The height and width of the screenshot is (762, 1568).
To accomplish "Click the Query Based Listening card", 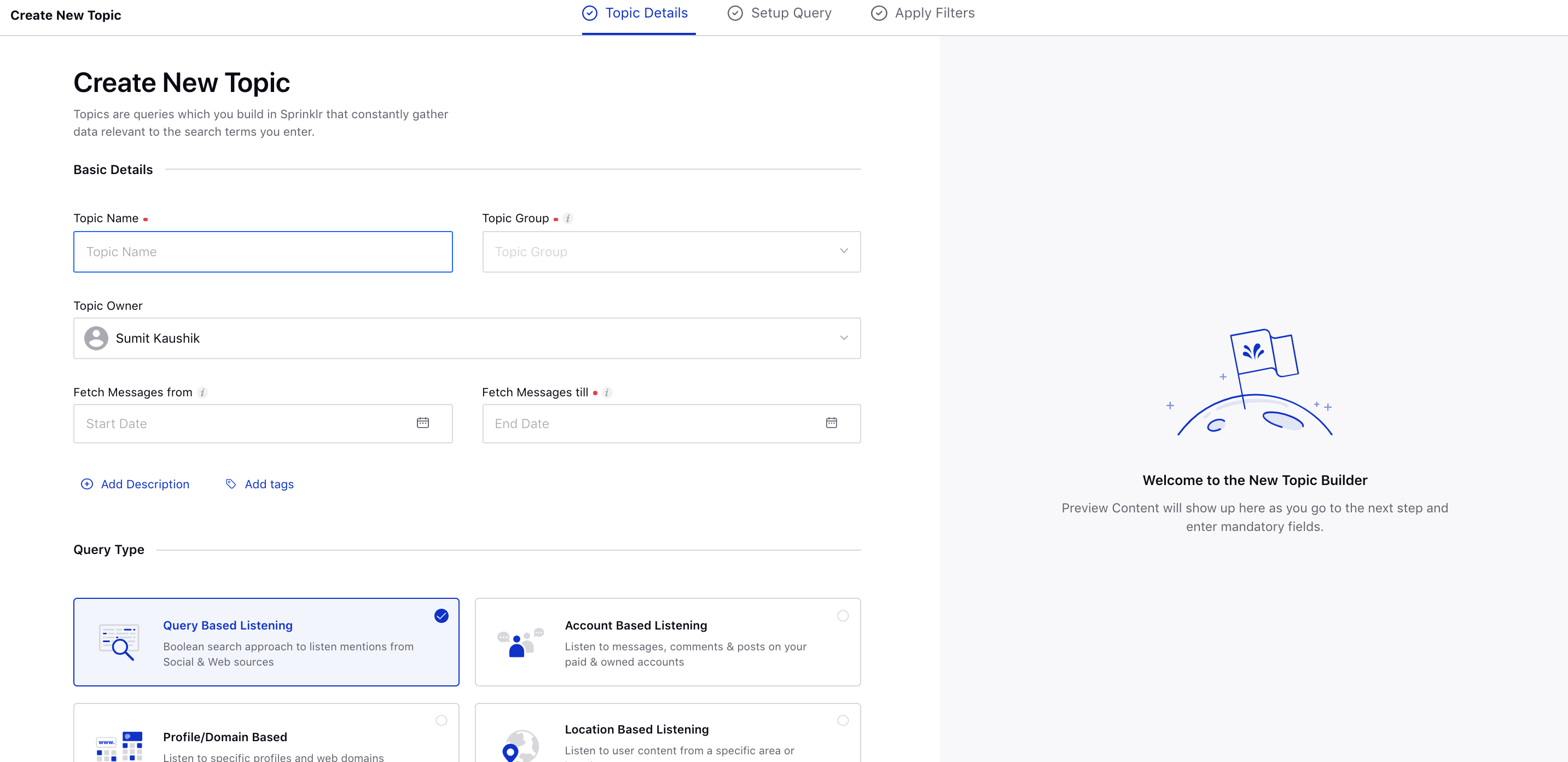I will (266, 642).
